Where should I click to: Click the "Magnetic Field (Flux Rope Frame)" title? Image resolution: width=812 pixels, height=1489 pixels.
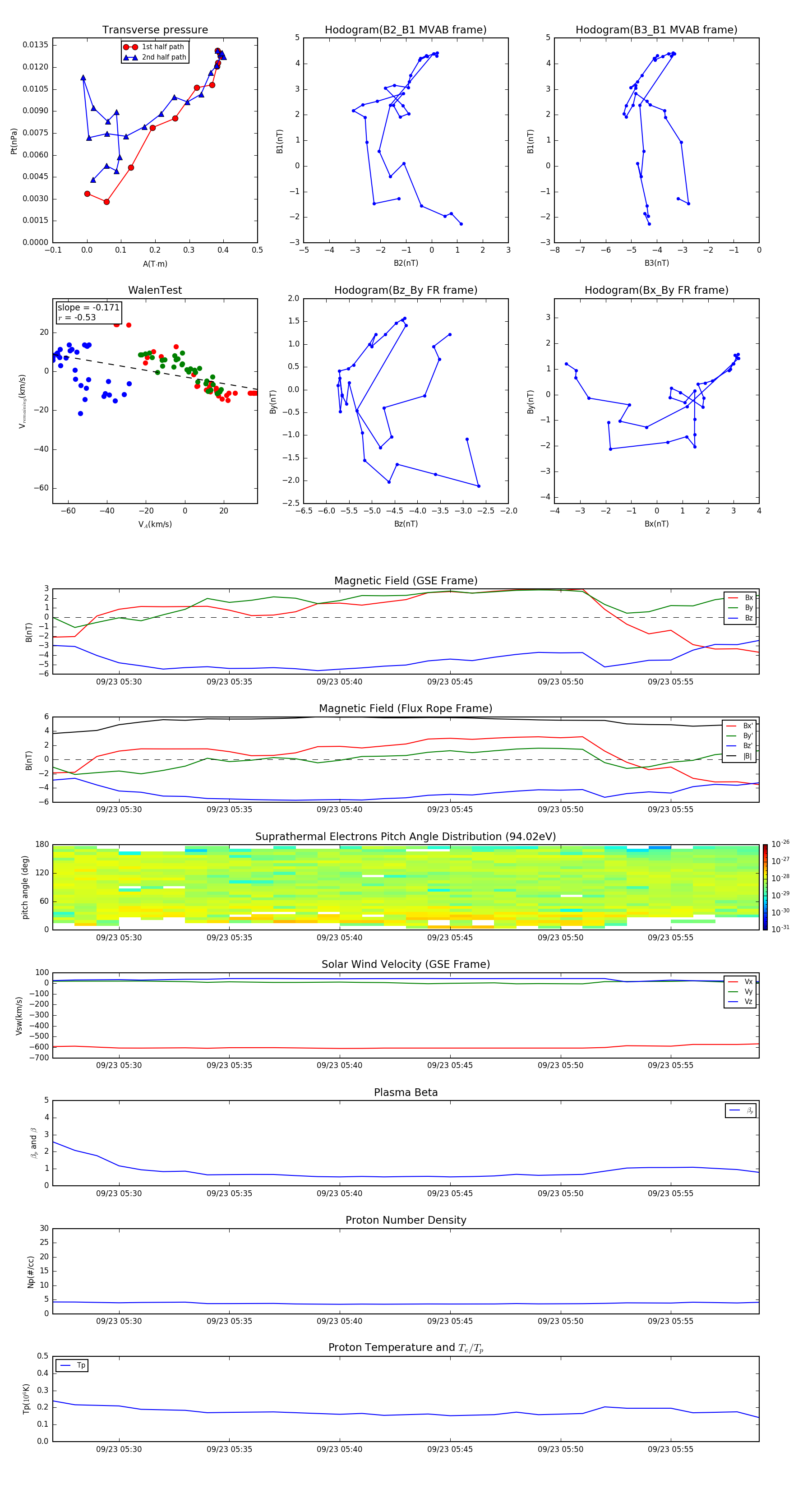click(x=406, y=709)
